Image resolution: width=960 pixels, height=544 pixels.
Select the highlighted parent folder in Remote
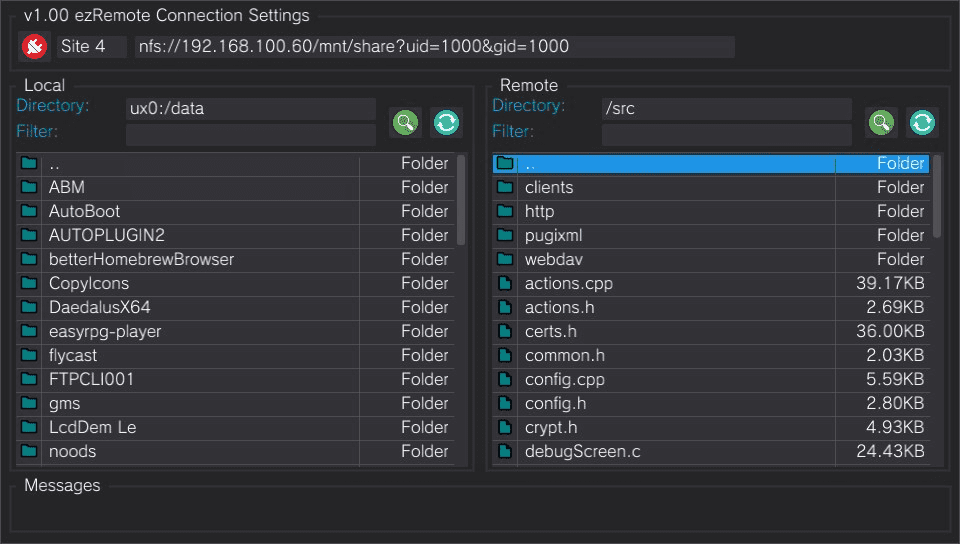pyautogui.click(x=680, y=163)
